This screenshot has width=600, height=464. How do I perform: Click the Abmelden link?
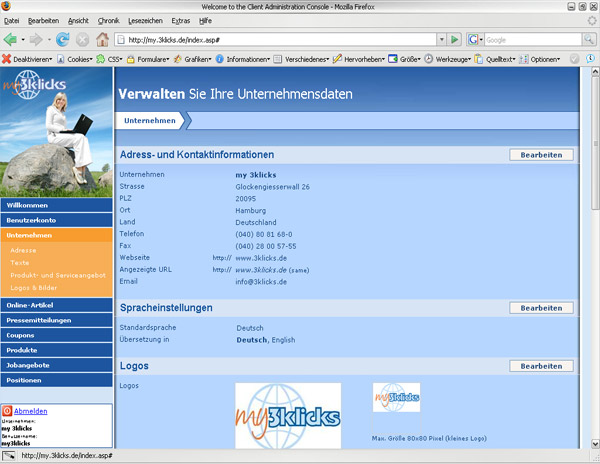click(31, 411)
